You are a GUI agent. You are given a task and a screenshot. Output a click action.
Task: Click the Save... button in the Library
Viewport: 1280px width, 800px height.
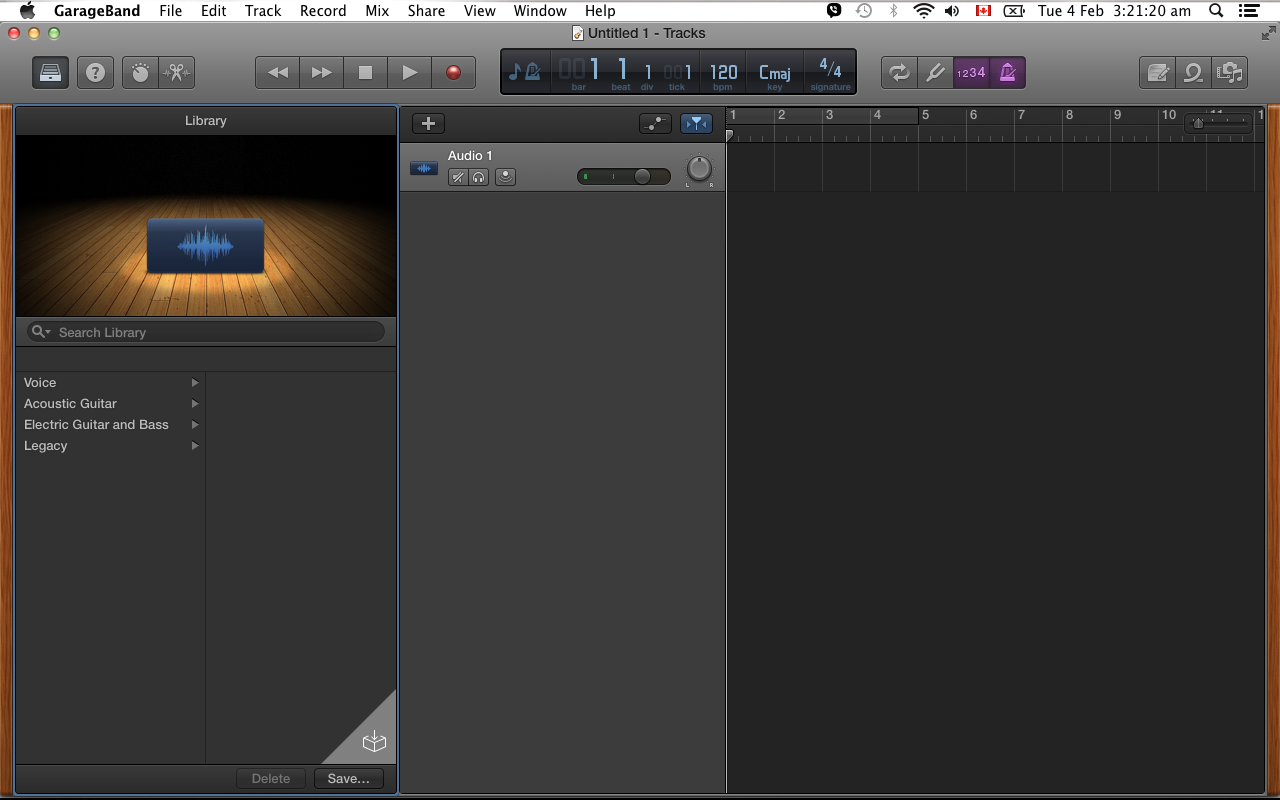(x=349, y=778)
